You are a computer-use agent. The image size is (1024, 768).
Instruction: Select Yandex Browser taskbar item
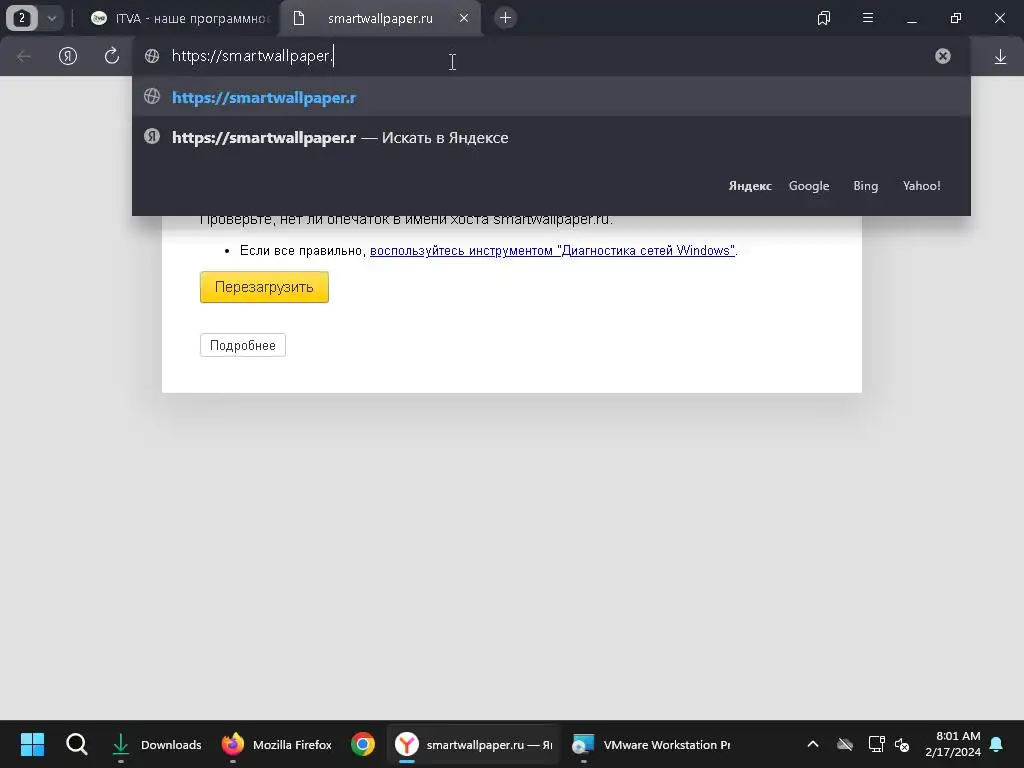pos(474,744)
